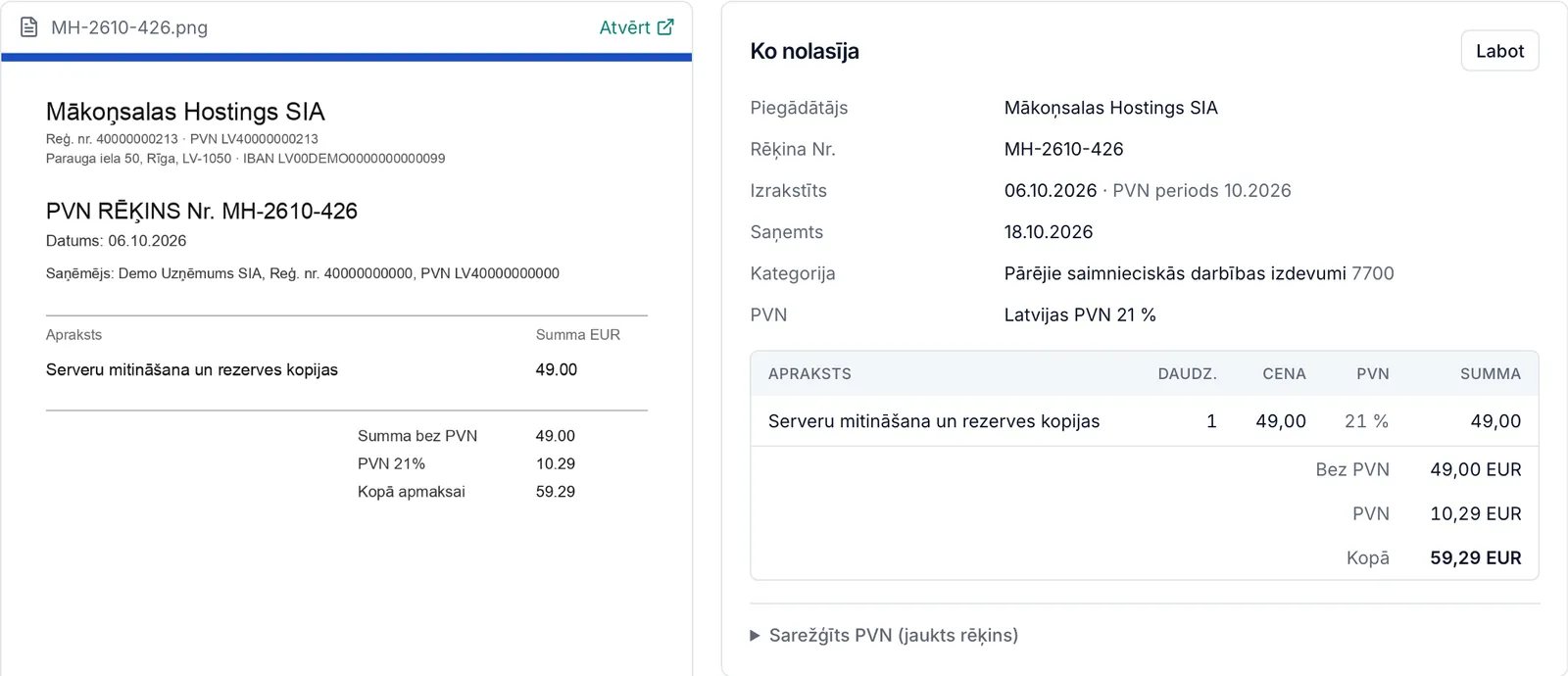The height and width of the screenshot is (676, 1568).
Task: Click the CENA column header
Action: click(x=1284, y=373)
